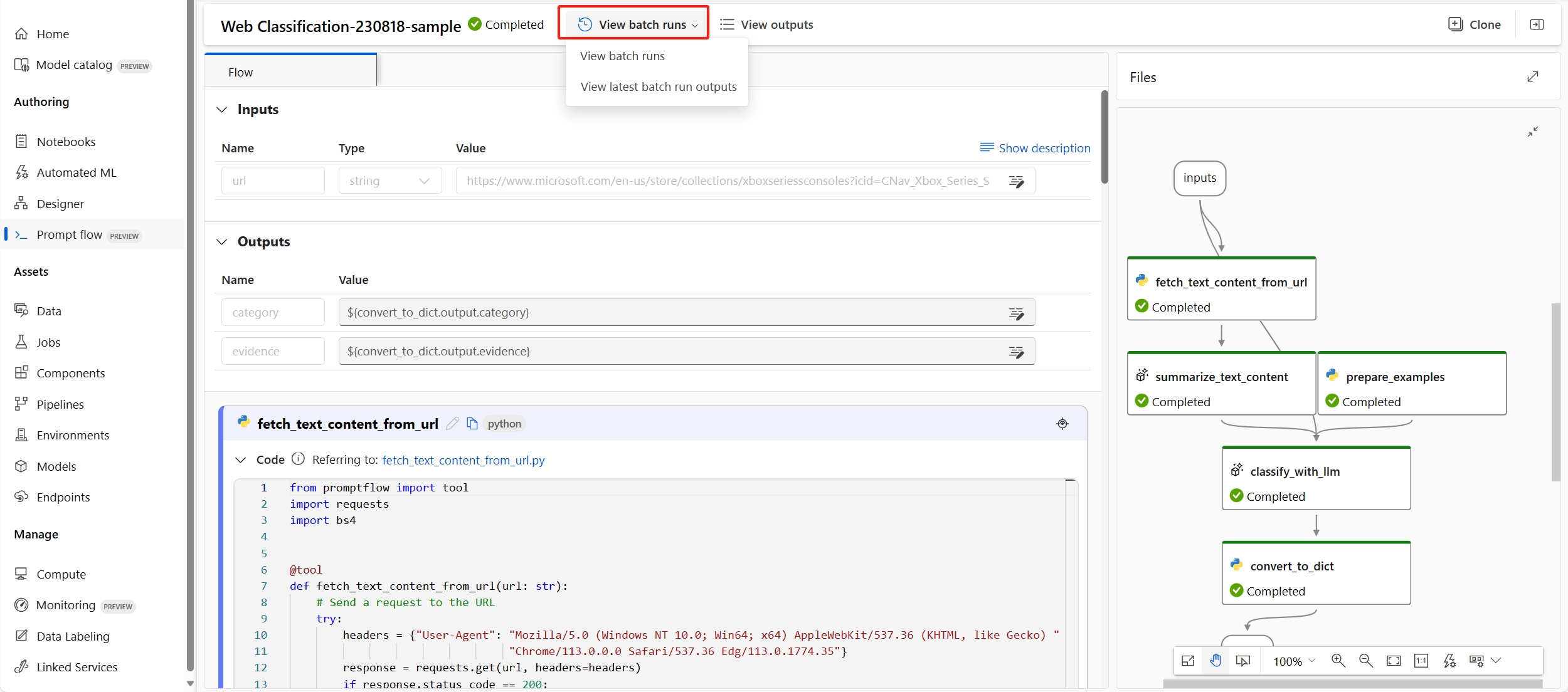The image size is (1568, 692).
Task: Open the string type dropdown
Action: coord(389,181)
